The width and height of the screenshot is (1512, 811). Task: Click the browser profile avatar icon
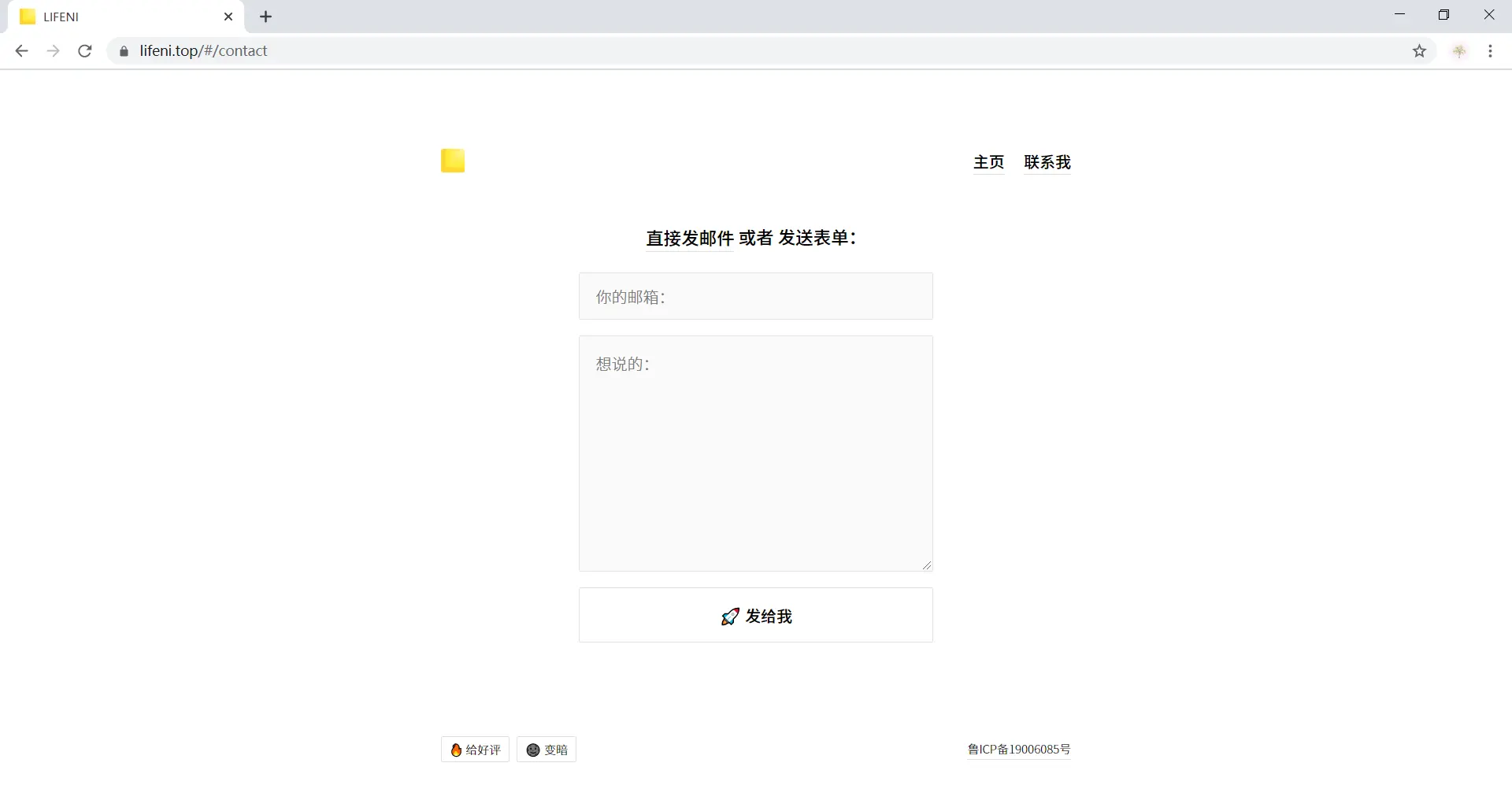pos(1460,50)
